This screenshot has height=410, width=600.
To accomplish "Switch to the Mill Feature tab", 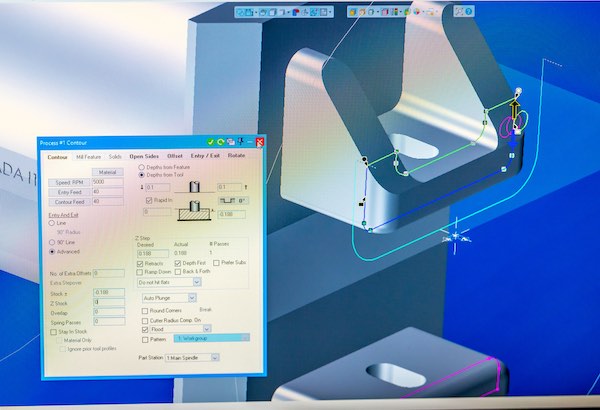I will click(89, 156).
